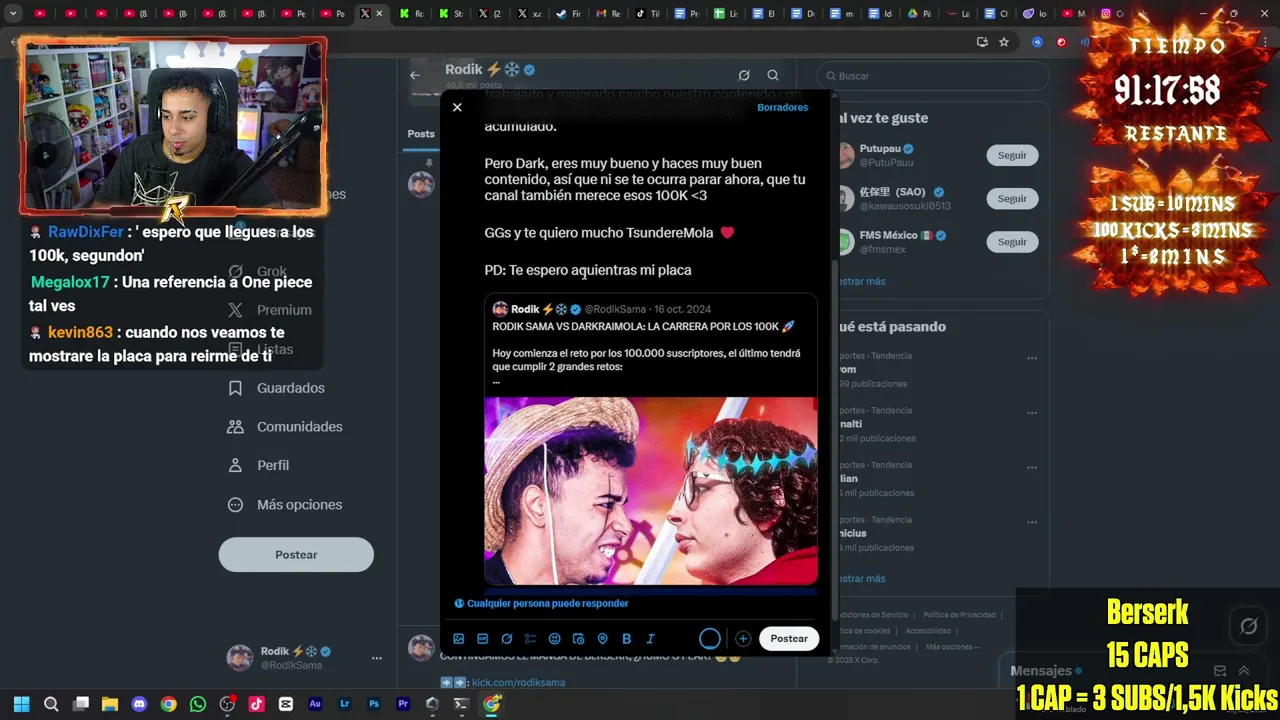Click the sidebar Postear button
This screenshot has width=1280, height=720.
click(x=296, y=555)
